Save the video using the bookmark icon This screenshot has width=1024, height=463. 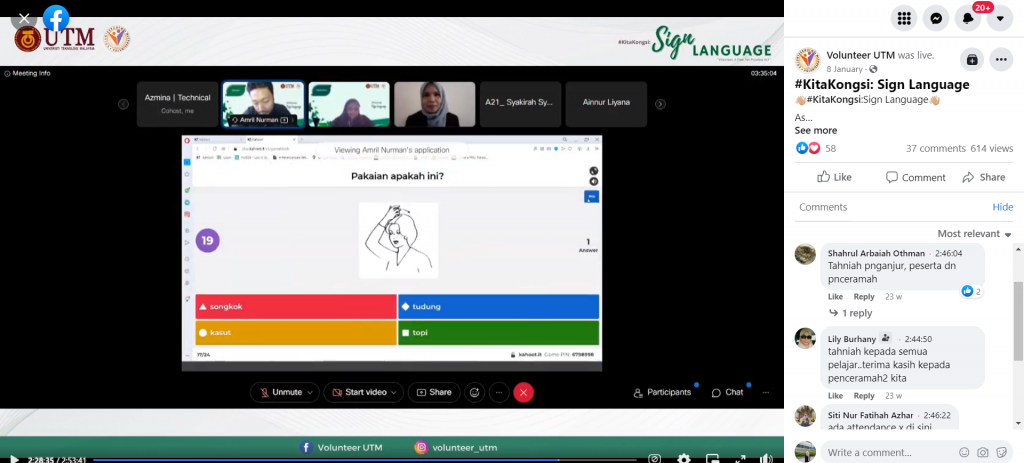970,59
